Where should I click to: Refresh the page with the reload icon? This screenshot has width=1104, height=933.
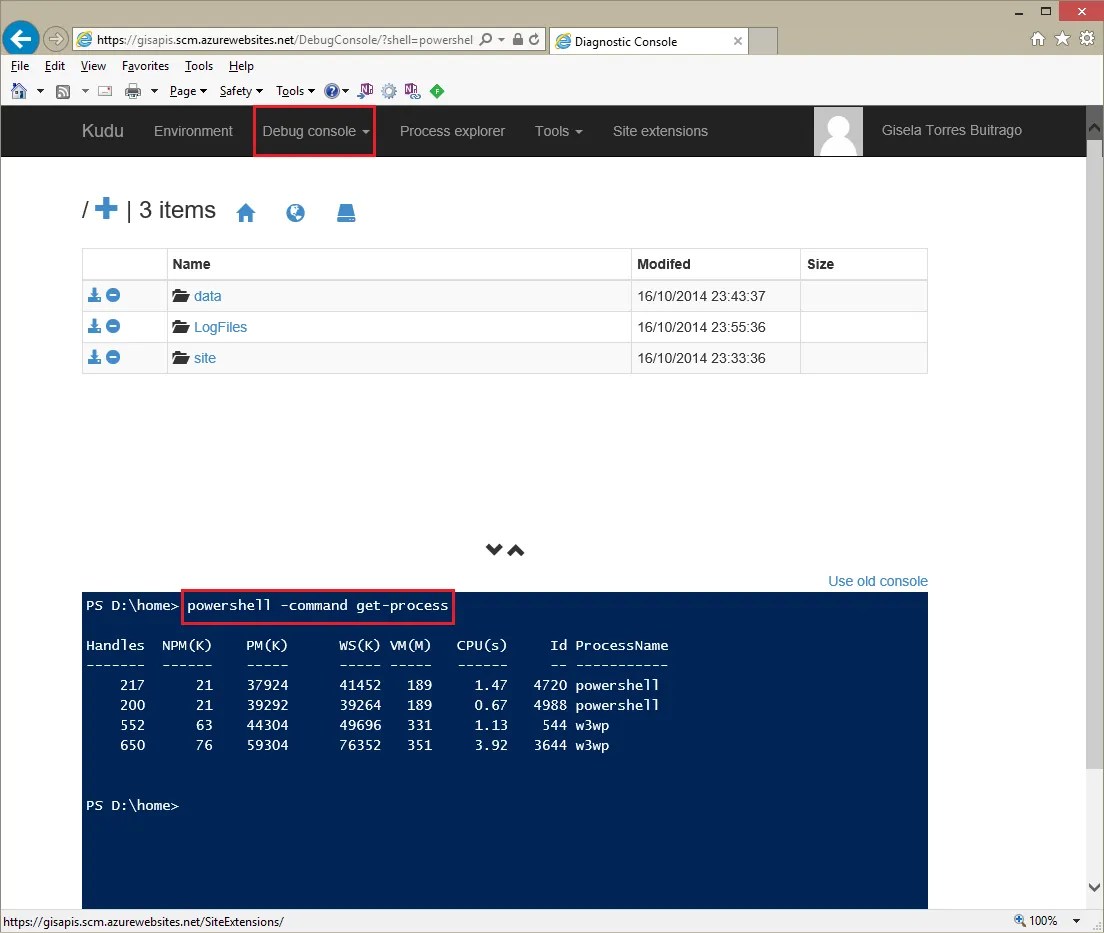coord(534,39)
